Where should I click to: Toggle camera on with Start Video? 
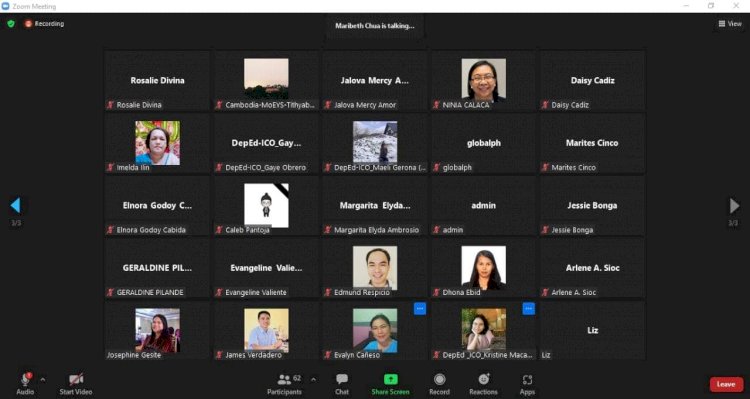(x=76, y=384)
